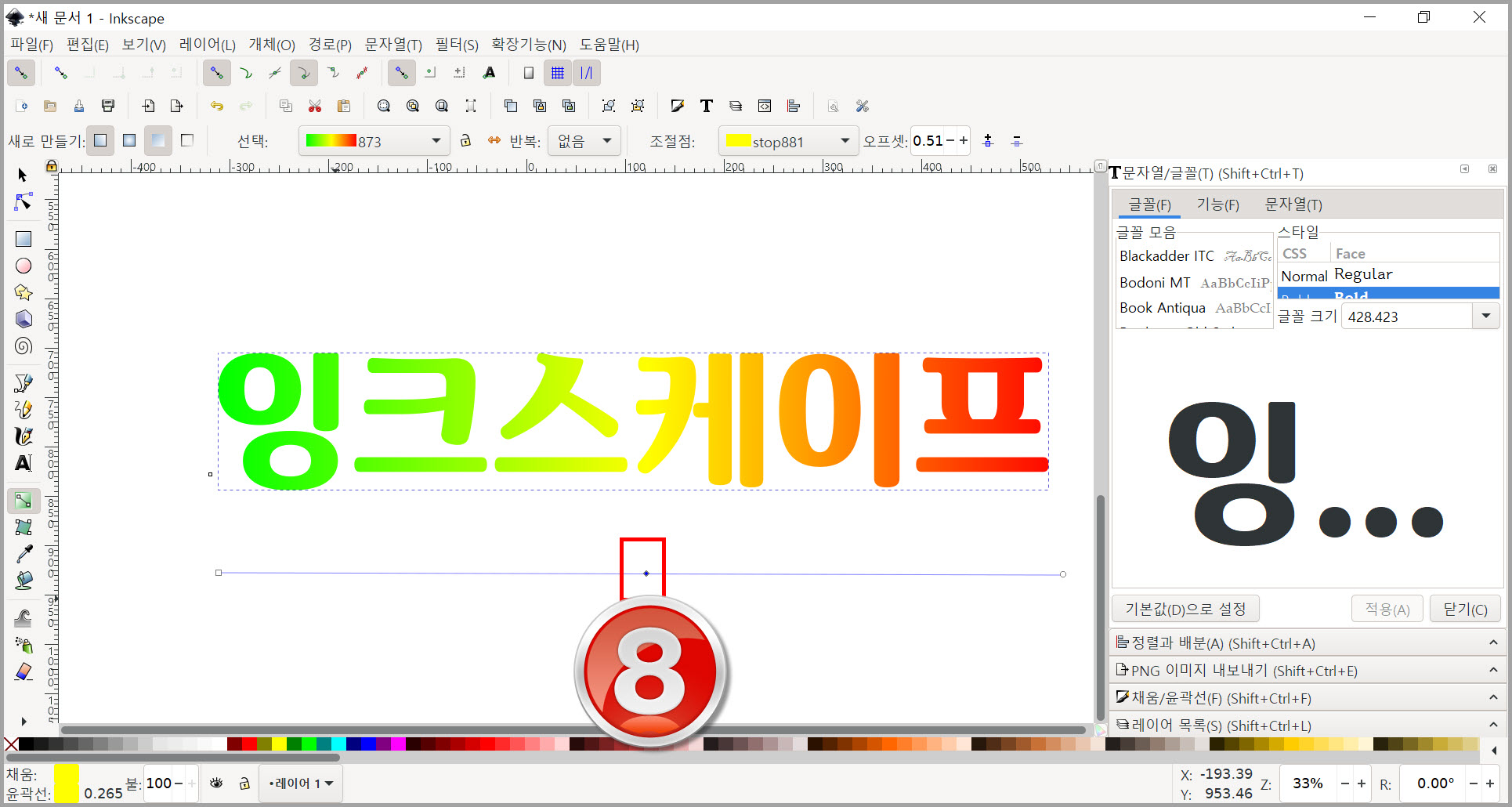This screenshot has height=807, width=1512.
Task: Toggle snap to guides
Action: [587, 73]
